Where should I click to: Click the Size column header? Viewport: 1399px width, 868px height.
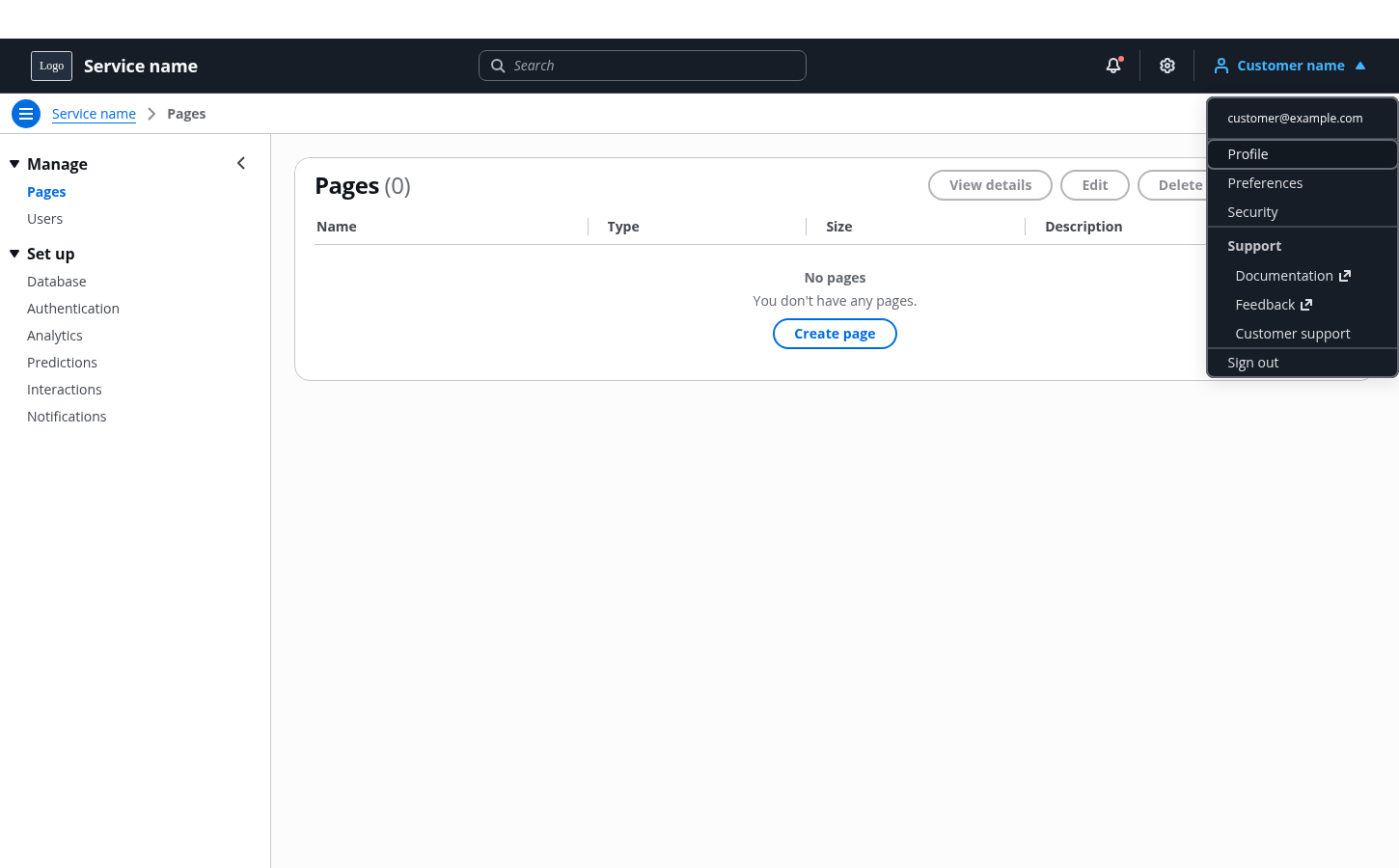839,227
